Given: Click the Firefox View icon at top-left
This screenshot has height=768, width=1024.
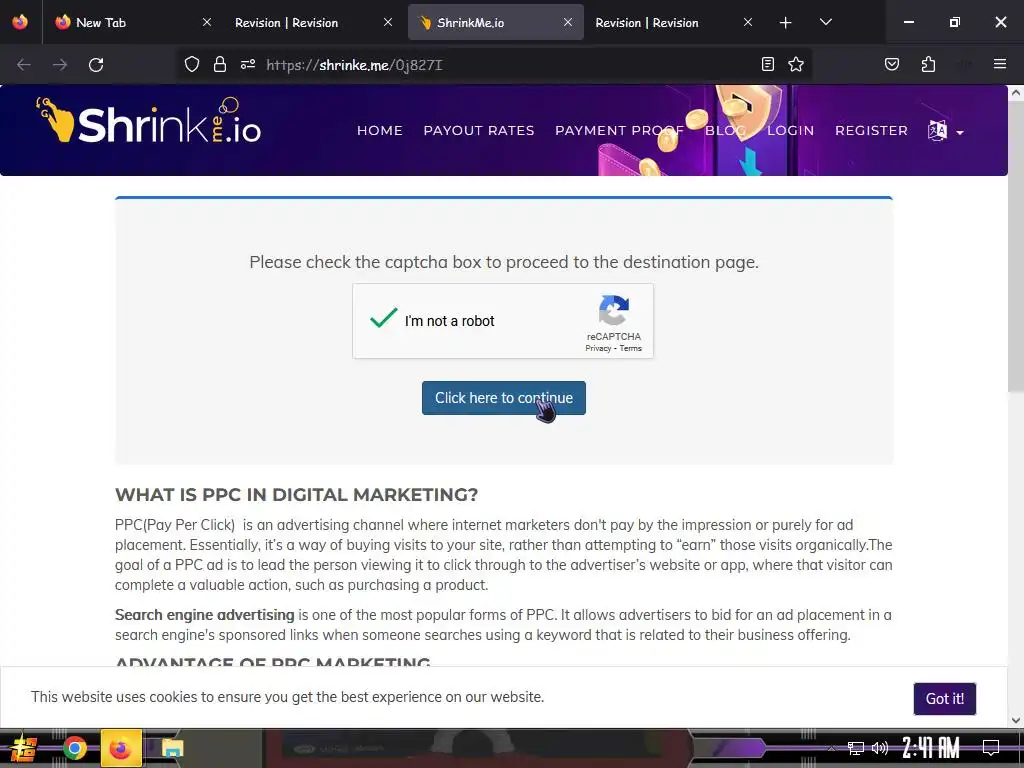Looking at the screenshot, I should point(20,22).
